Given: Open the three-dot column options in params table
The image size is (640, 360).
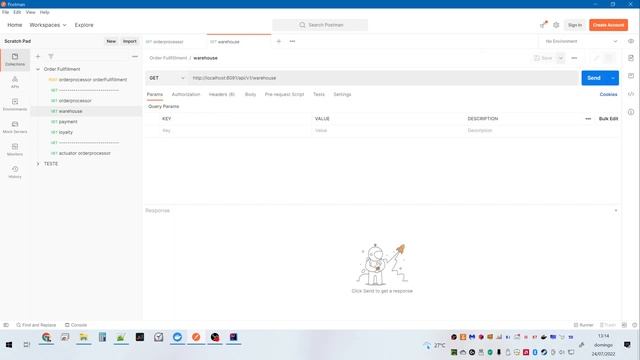Looking at the screenshot, I should coord(588,119).
